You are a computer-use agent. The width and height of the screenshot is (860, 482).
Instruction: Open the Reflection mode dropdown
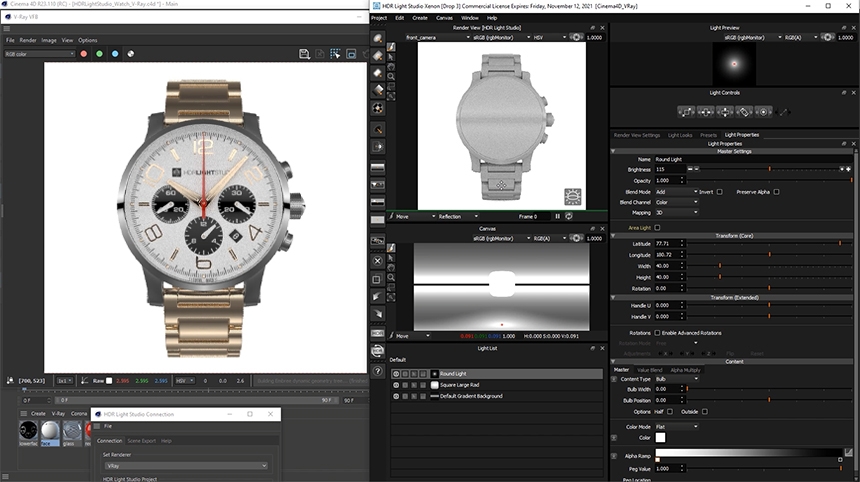pos(458,216)
